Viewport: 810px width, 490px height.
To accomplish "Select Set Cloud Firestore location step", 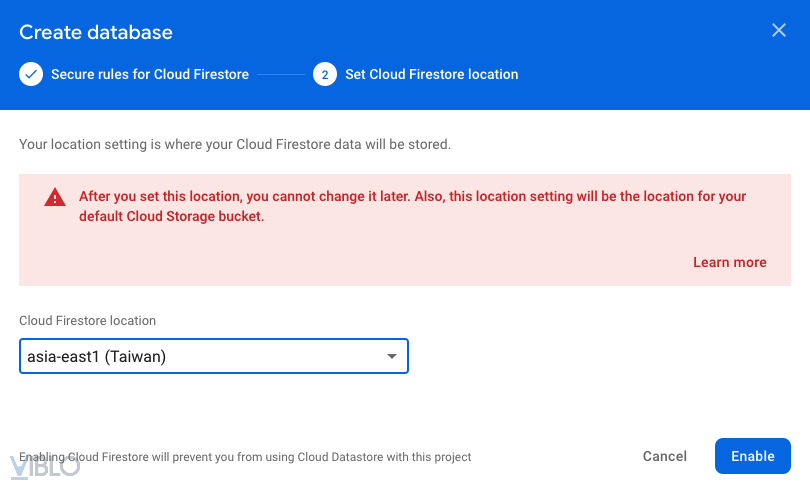I will click(x=431, y=74).
